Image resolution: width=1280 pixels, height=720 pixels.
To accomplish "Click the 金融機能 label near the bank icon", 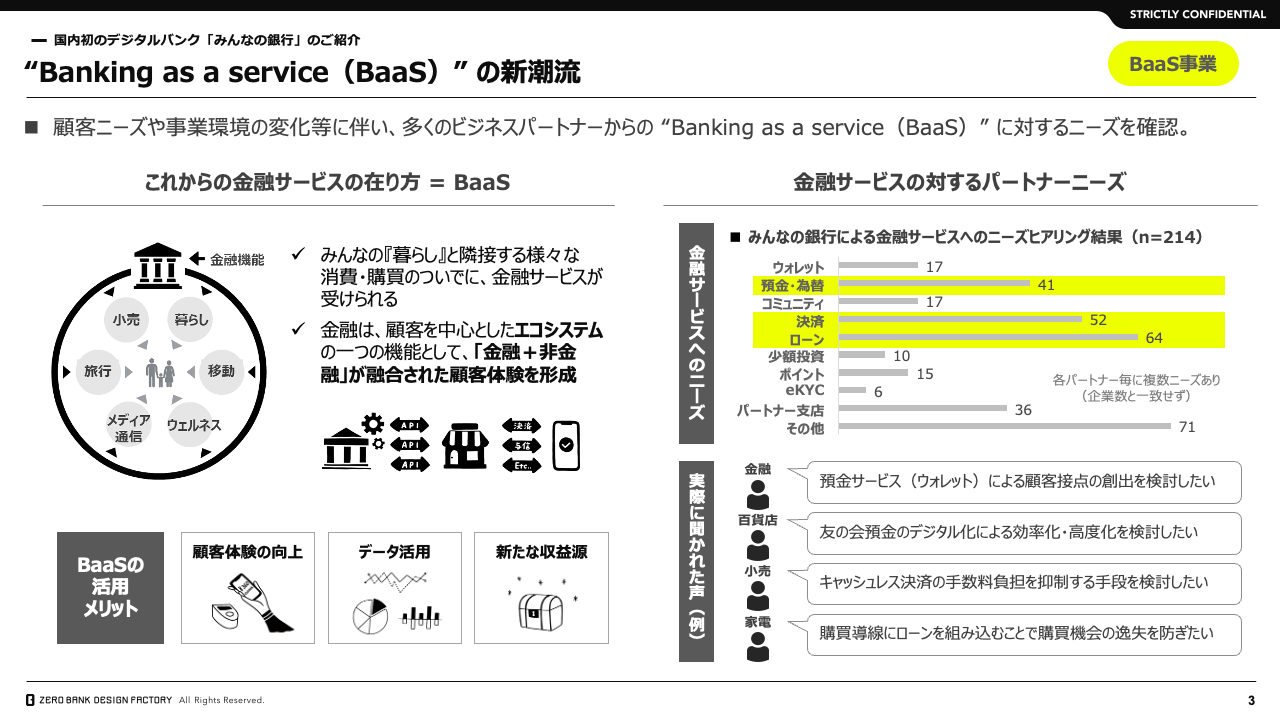I will tap(237, 260).
